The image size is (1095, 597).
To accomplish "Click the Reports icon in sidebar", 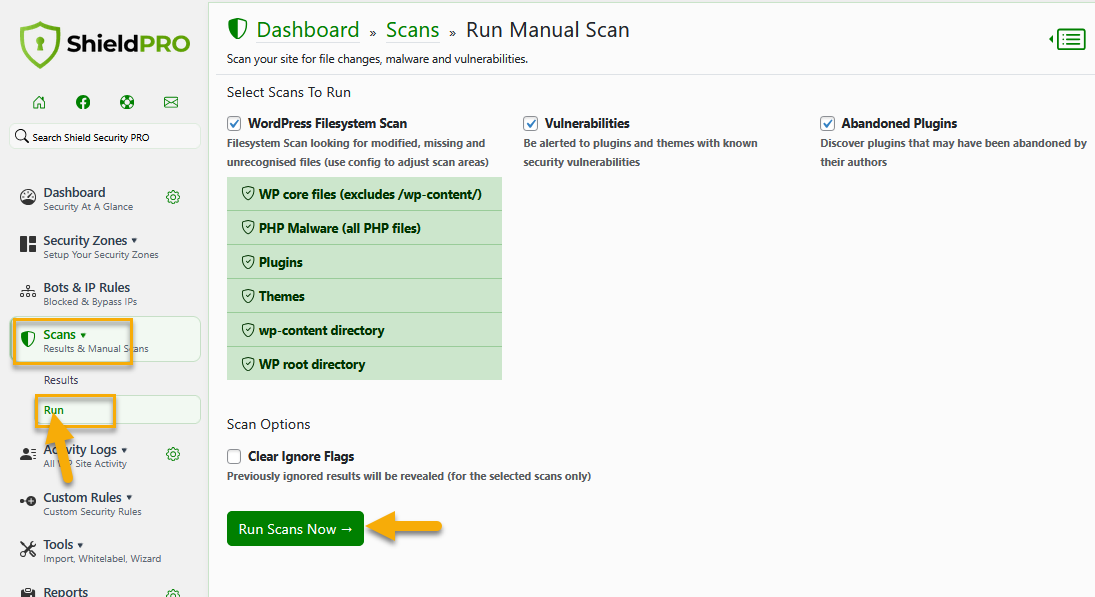I will pyautogui.click(x=28, y=593).
